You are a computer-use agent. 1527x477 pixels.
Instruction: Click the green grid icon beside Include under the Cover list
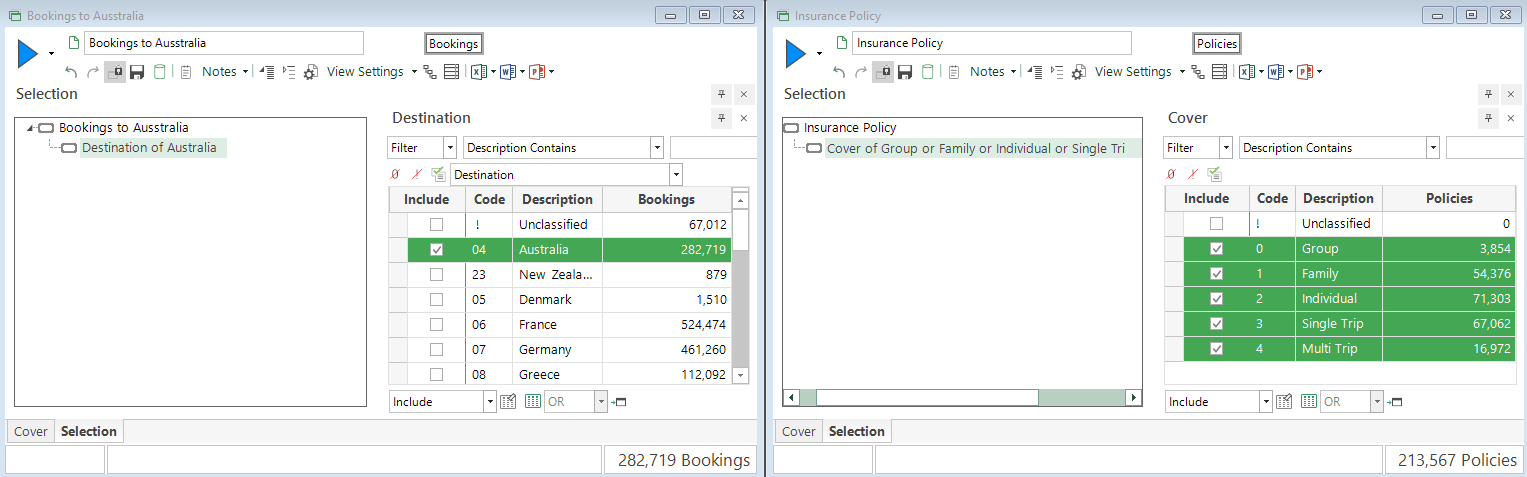pos(1309,402)
